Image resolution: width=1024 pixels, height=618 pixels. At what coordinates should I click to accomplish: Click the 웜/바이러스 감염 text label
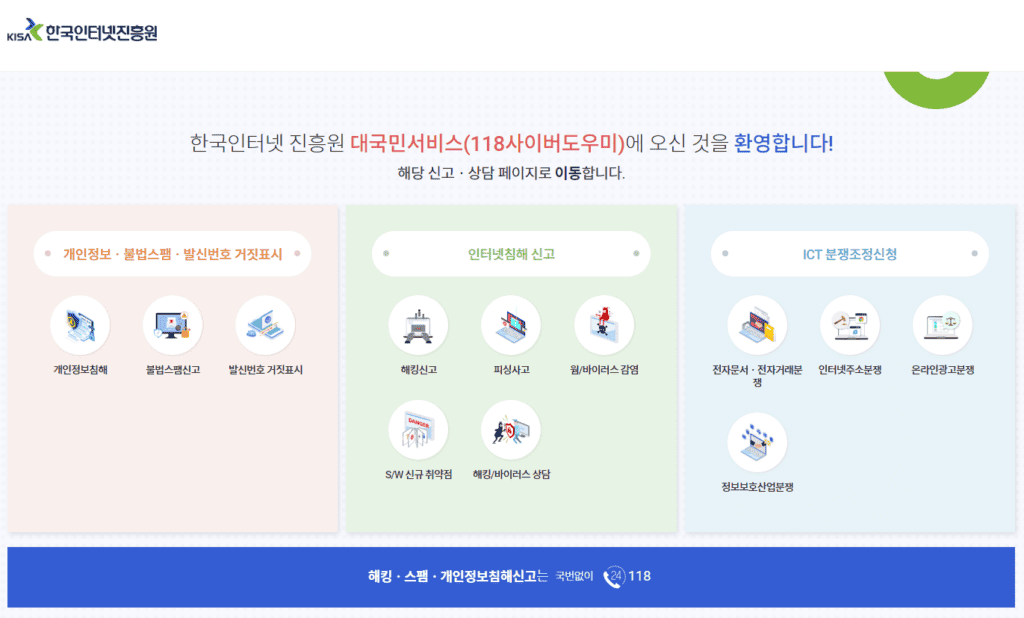coord(604,370)
